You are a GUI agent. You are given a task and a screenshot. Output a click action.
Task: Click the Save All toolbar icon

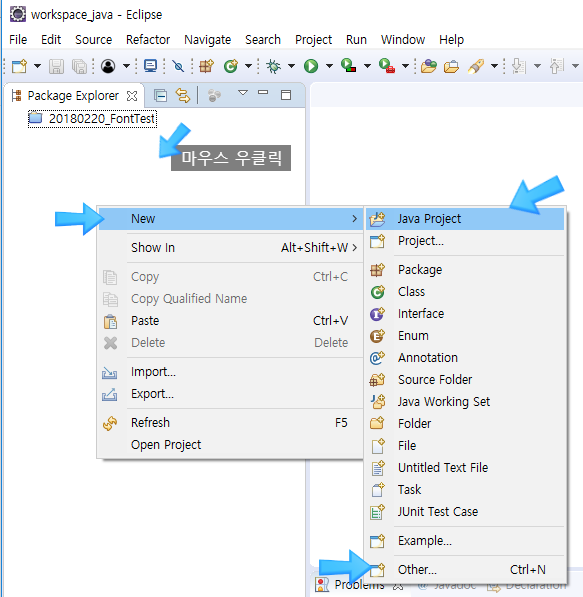pyautogui.click(x=80, y=66)
